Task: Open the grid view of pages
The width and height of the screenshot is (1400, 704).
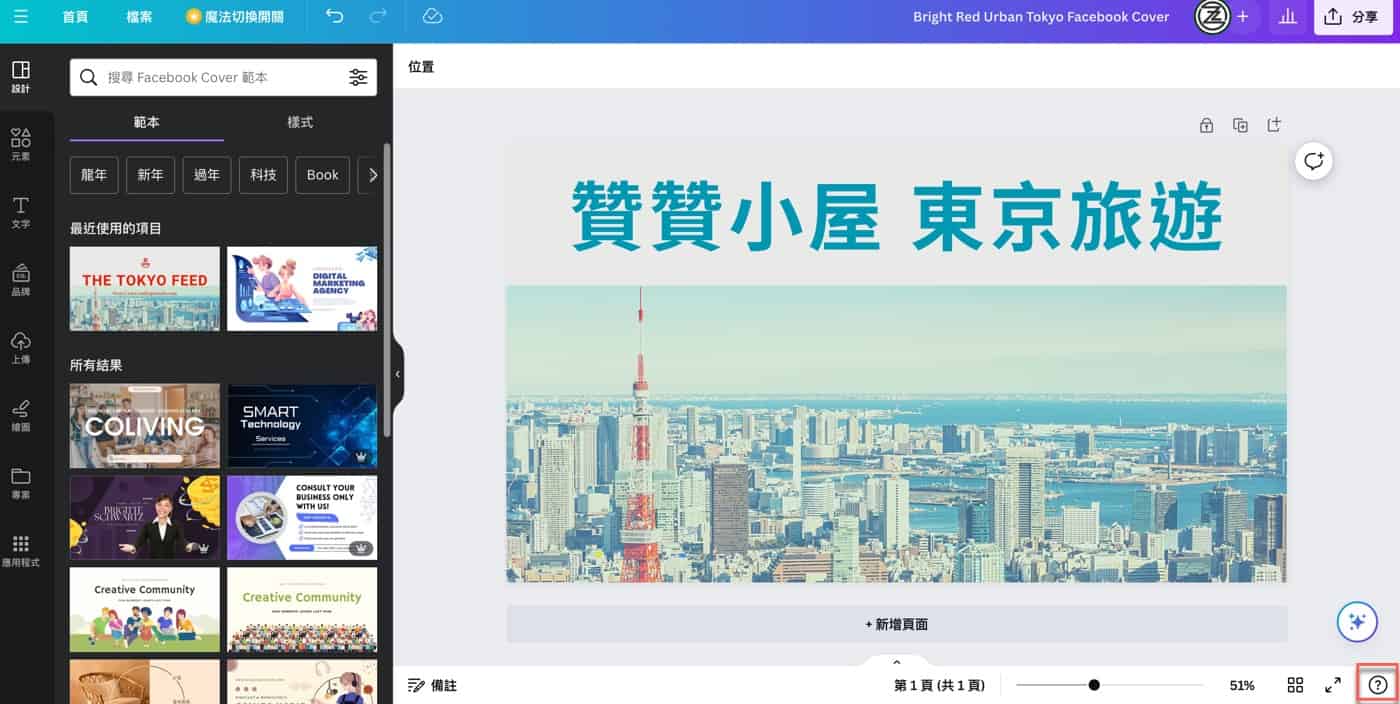Action: [x=1295, y=685]
